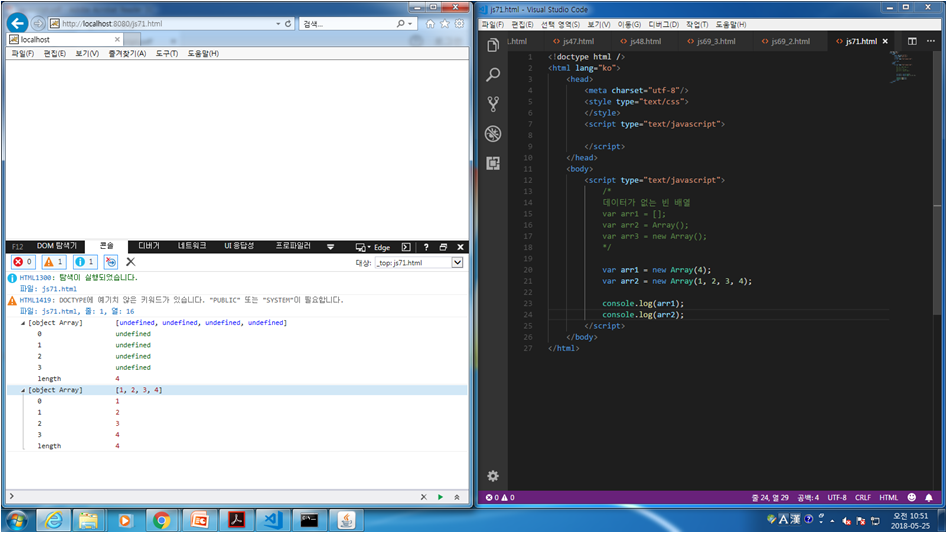Toggle warning messages filter in console
The width and height of the screenshot is (947, 533).
[54, 261]
